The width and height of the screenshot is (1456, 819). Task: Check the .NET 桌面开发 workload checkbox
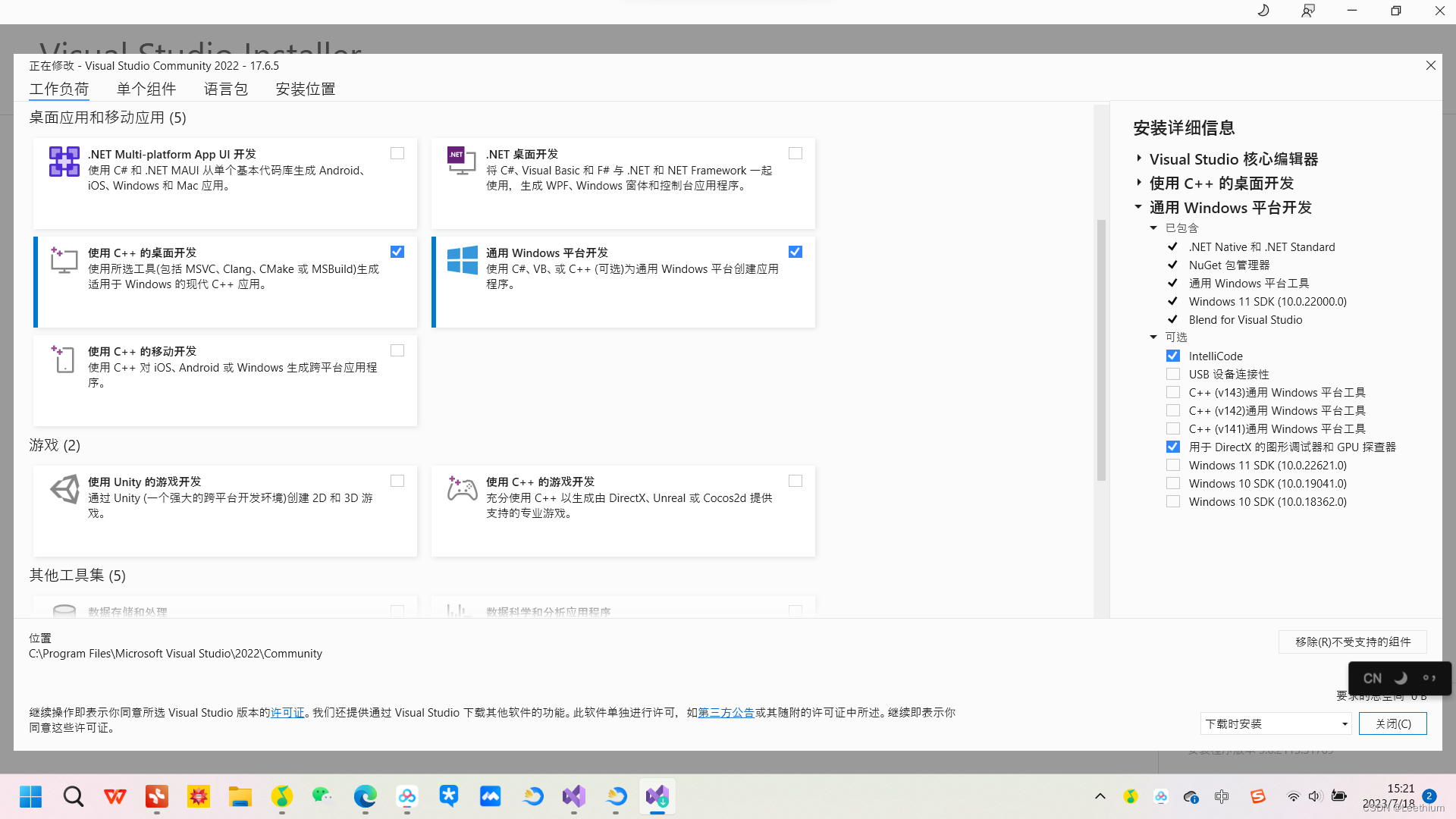pyautogui.click(x=795, y=153)
